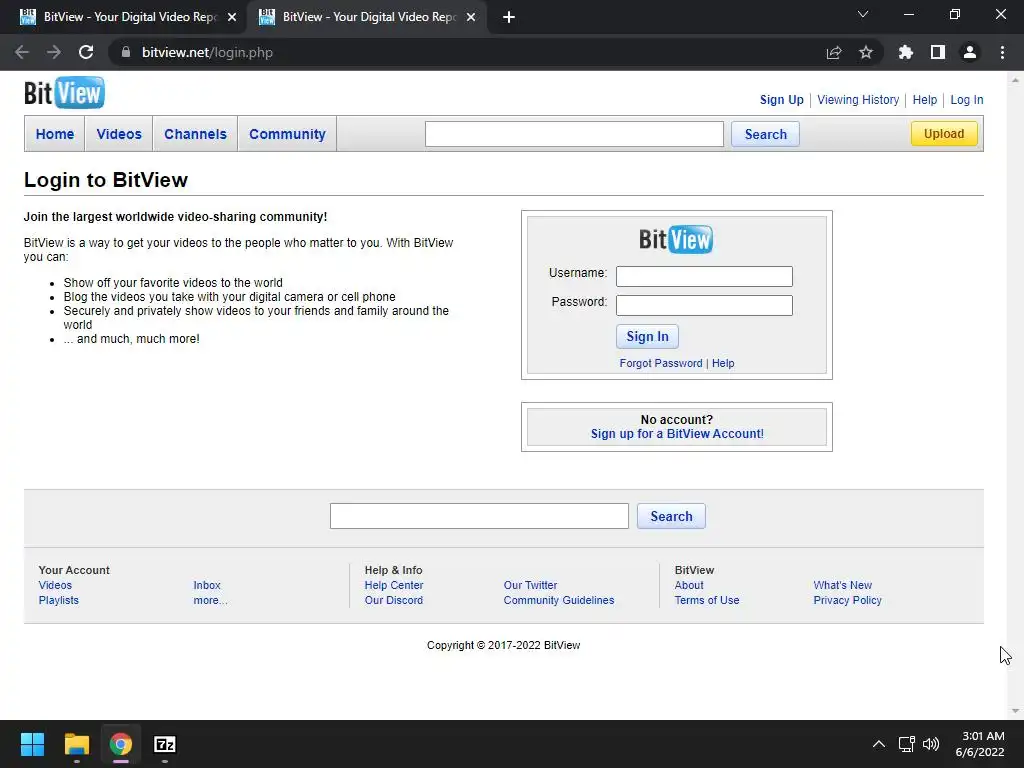The image size is (1024, 768).
Task: Expand the system tray hidden icons chevron
Action: pos(879,744)
